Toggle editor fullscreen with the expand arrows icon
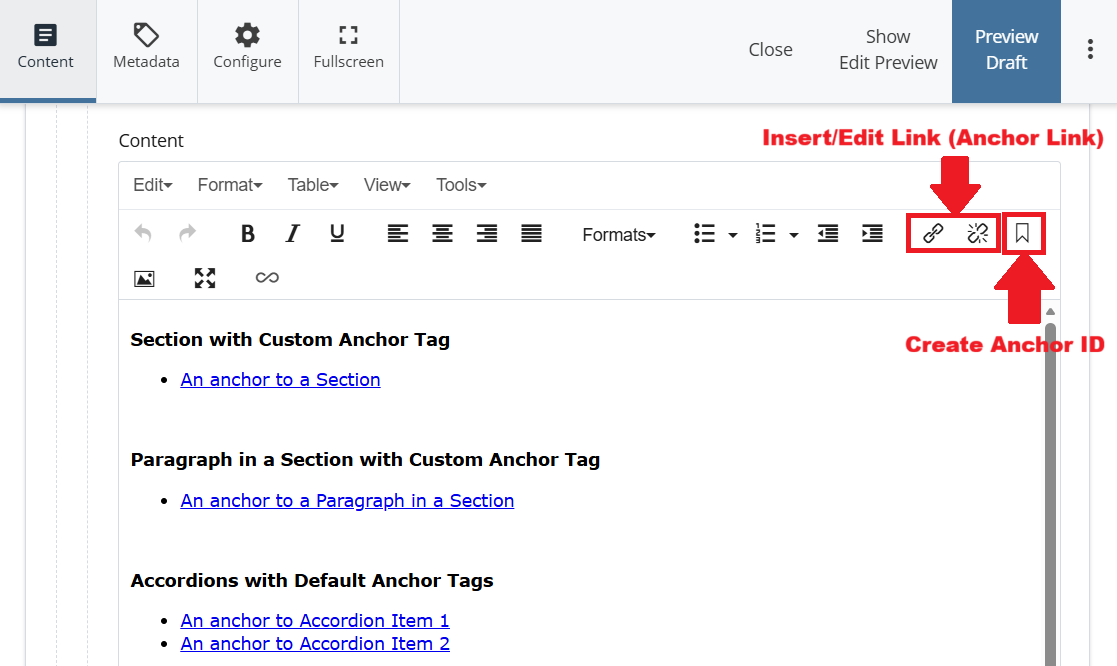The image size is (1117, 666). pyautogui.click(x=205, y=278)
